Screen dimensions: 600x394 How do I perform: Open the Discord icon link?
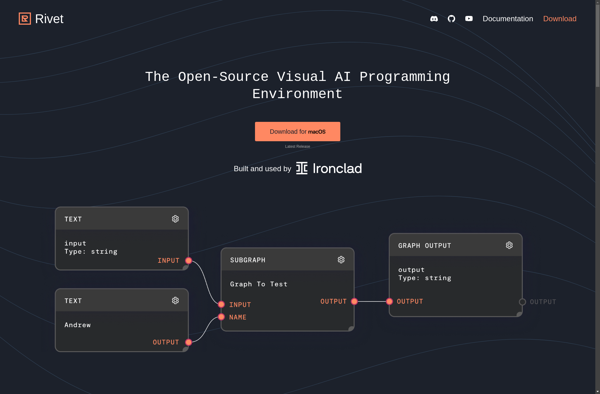pos(434,19)
